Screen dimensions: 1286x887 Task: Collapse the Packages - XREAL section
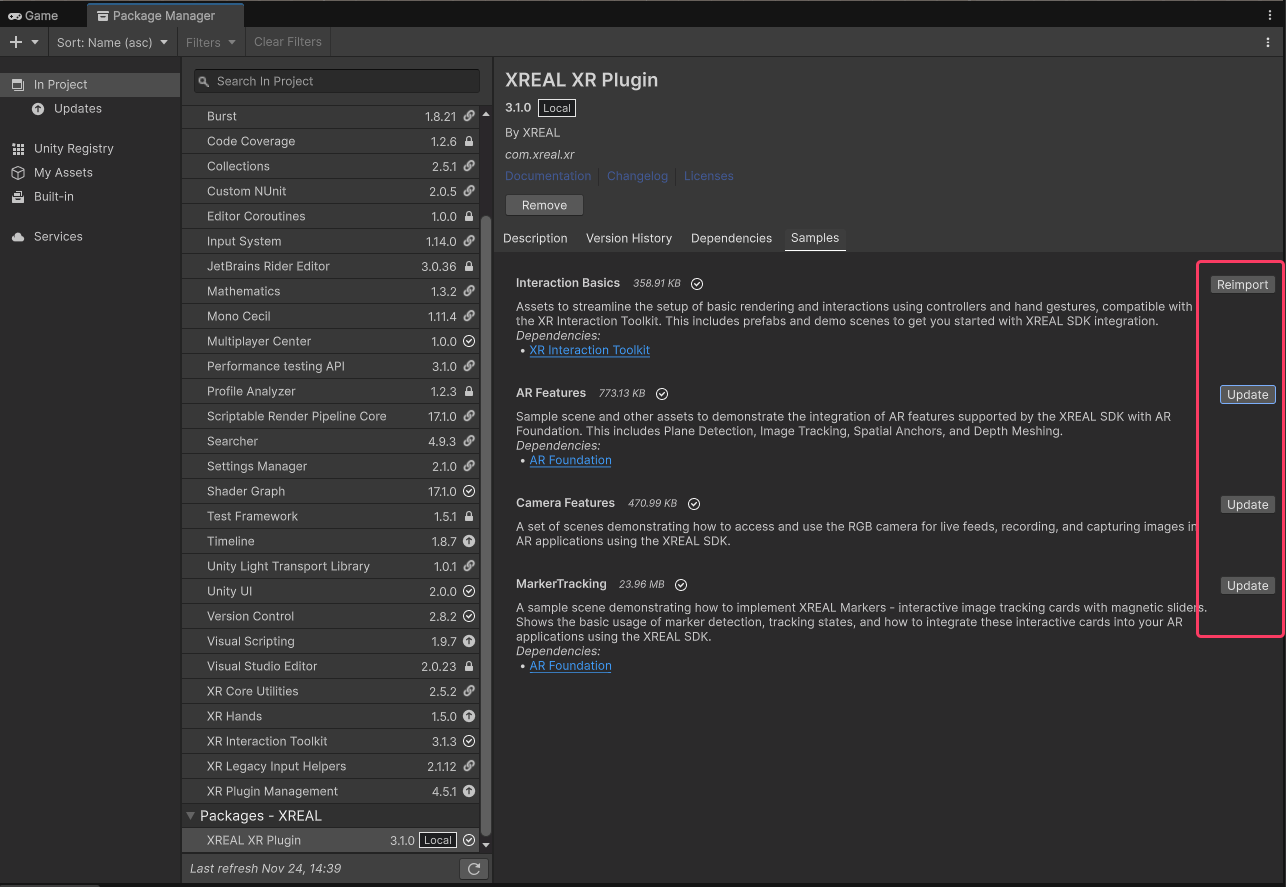191,816
